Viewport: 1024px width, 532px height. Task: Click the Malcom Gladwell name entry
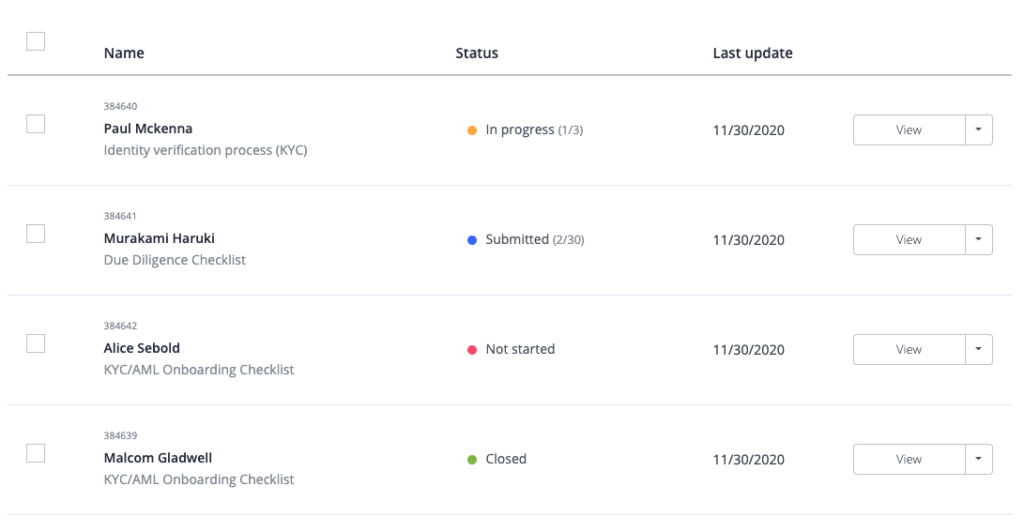[x=158, y=459]
